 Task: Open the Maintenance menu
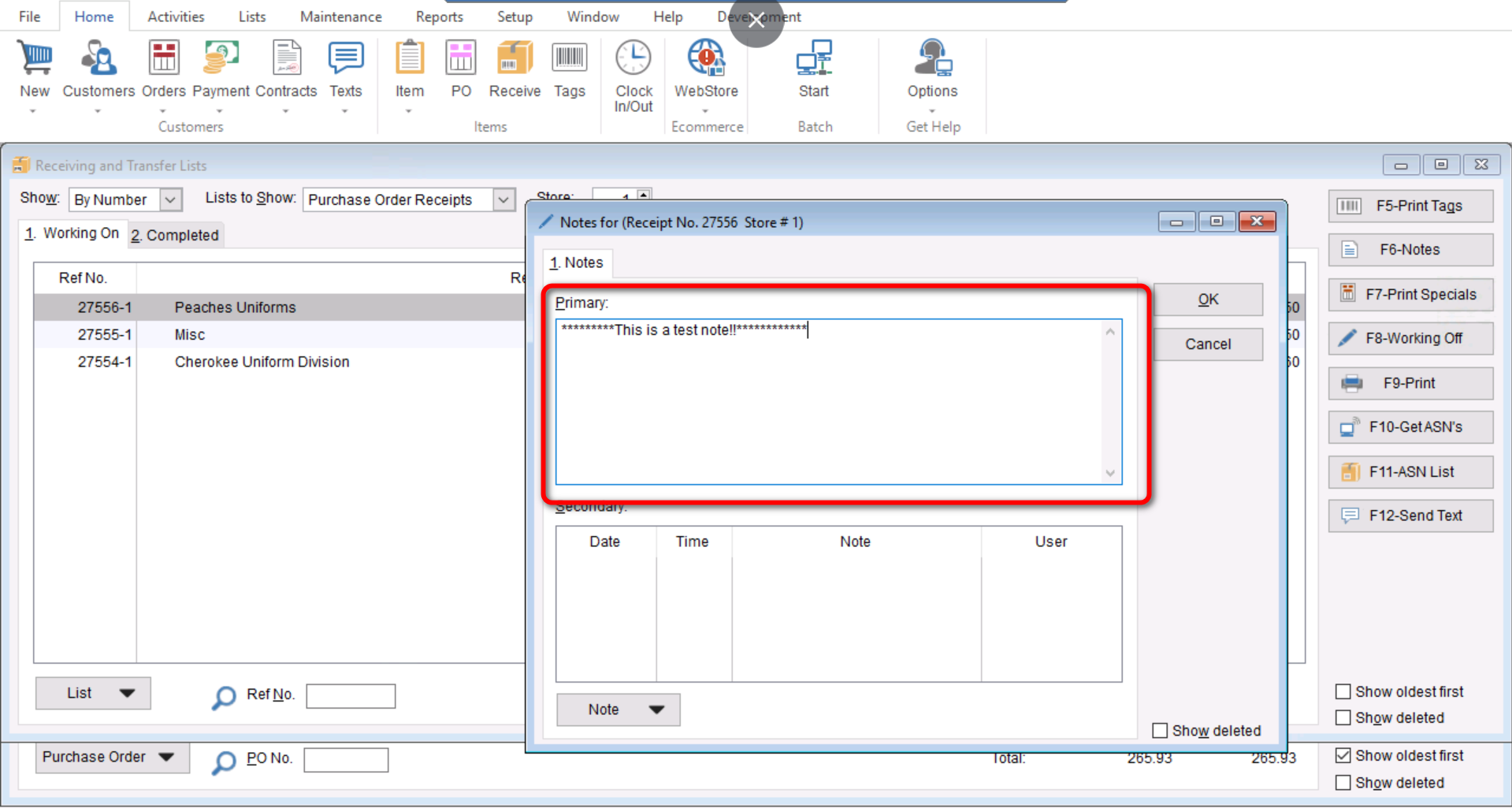point(340,17)
